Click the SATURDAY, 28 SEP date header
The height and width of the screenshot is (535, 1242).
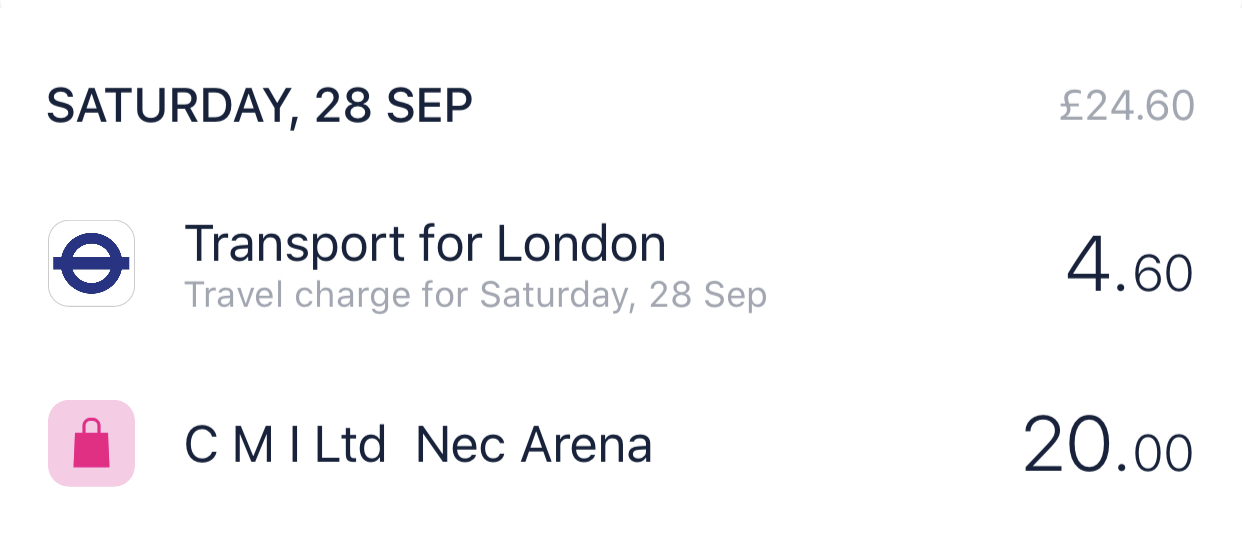[259, 106]
